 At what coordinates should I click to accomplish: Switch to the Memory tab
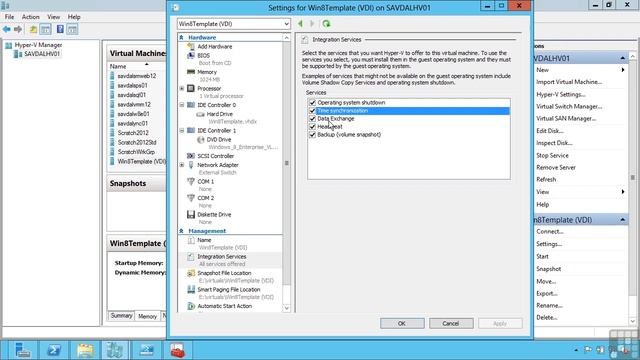147,316
